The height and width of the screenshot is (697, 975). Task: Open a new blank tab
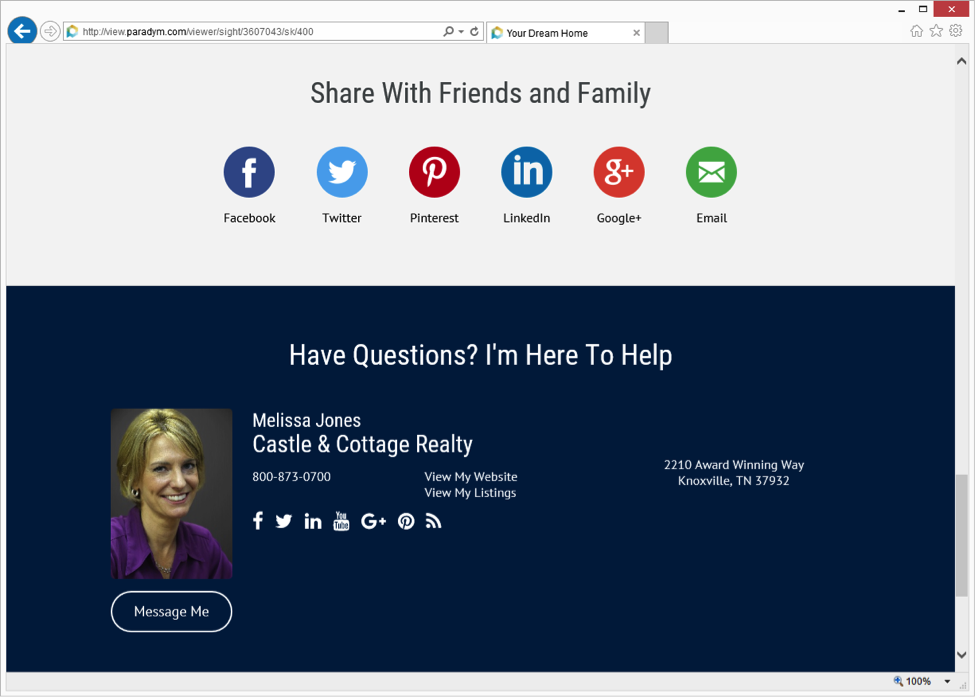657,33
